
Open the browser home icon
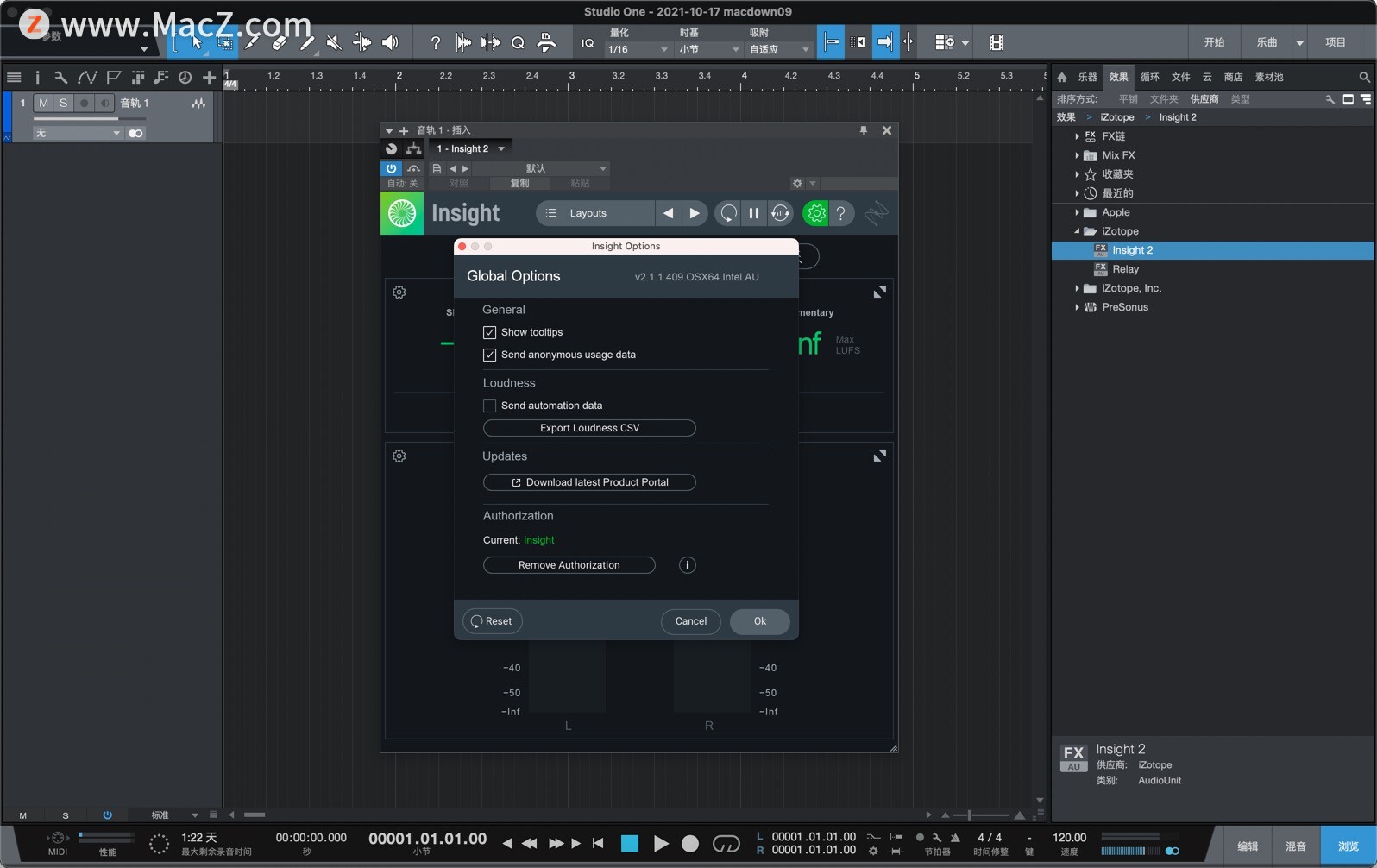pyautogui.click(x=1062, y=77)
